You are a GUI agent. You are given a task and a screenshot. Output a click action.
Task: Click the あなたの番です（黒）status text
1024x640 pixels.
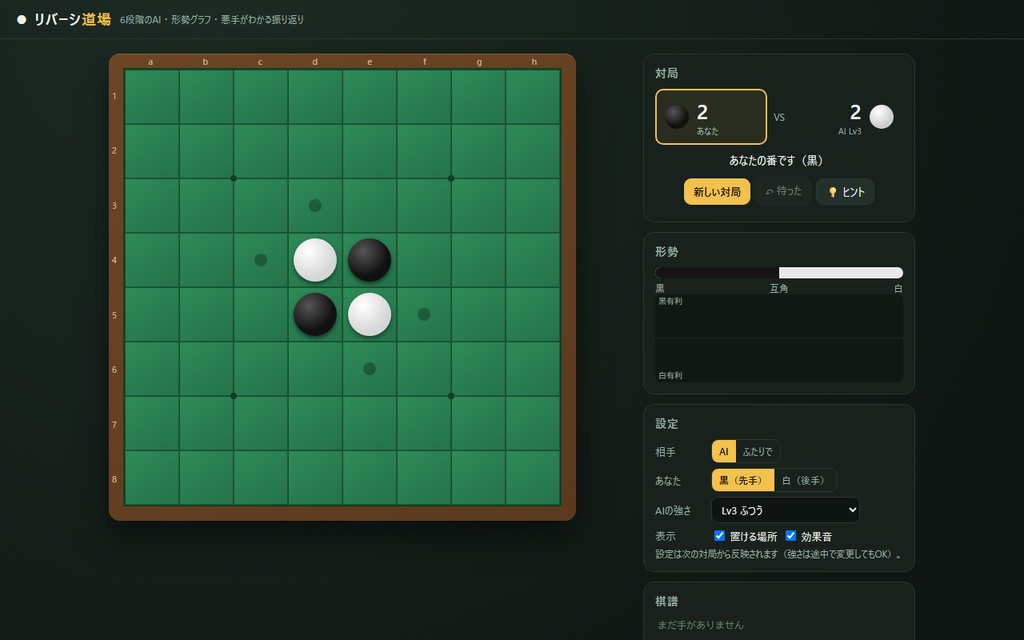tap(779, 161)
